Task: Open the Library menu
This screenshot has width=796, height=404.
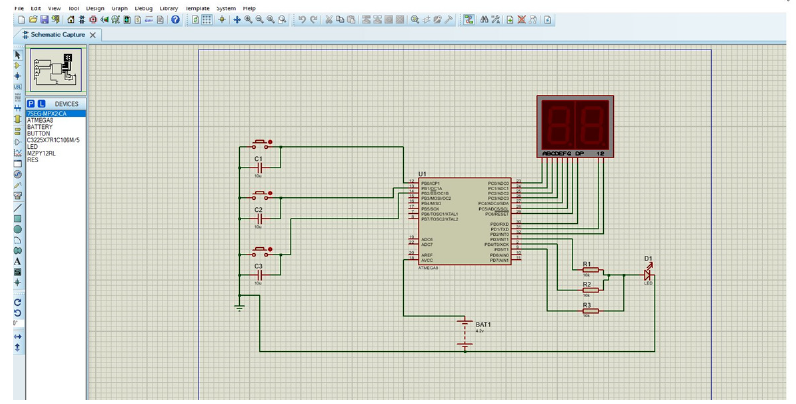Action: (x=169, y=7)
